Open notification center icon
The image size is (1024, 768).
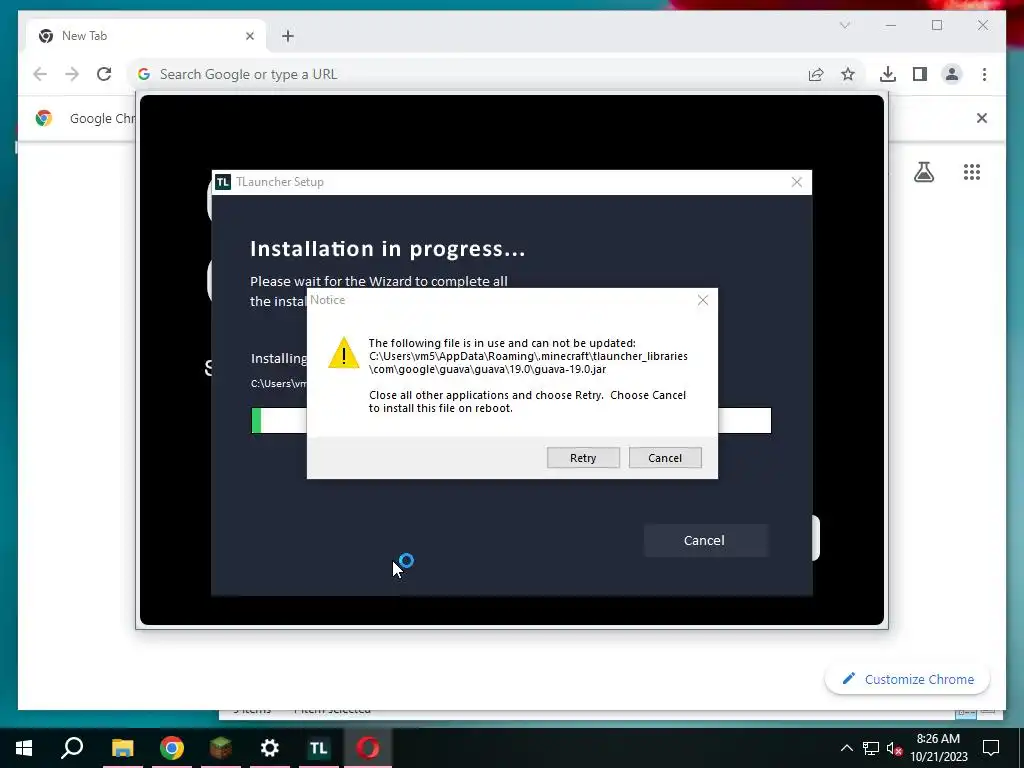coord(991,748)
